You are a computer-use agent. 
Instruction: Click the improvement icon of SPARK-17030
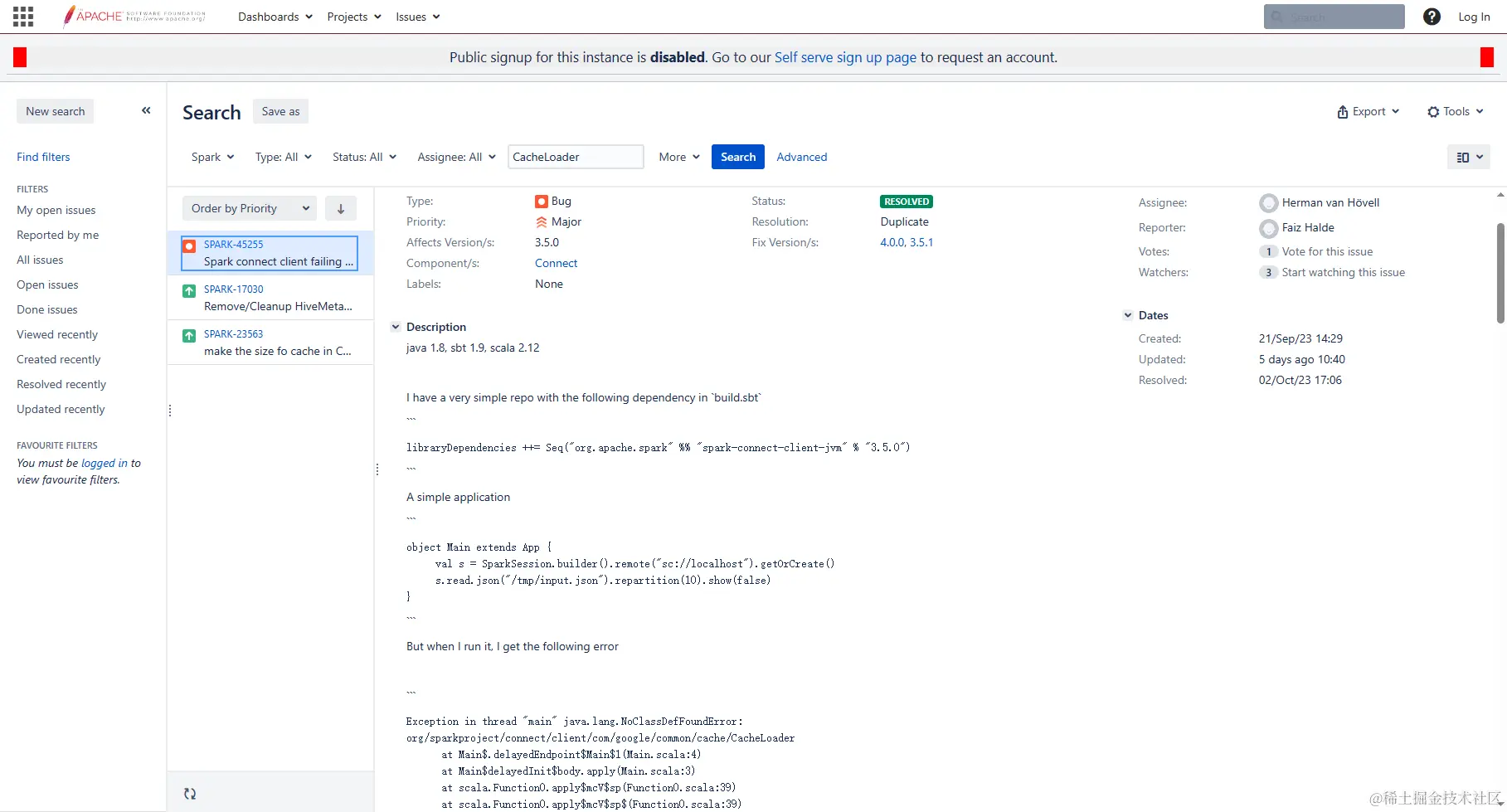click(189, 291)
